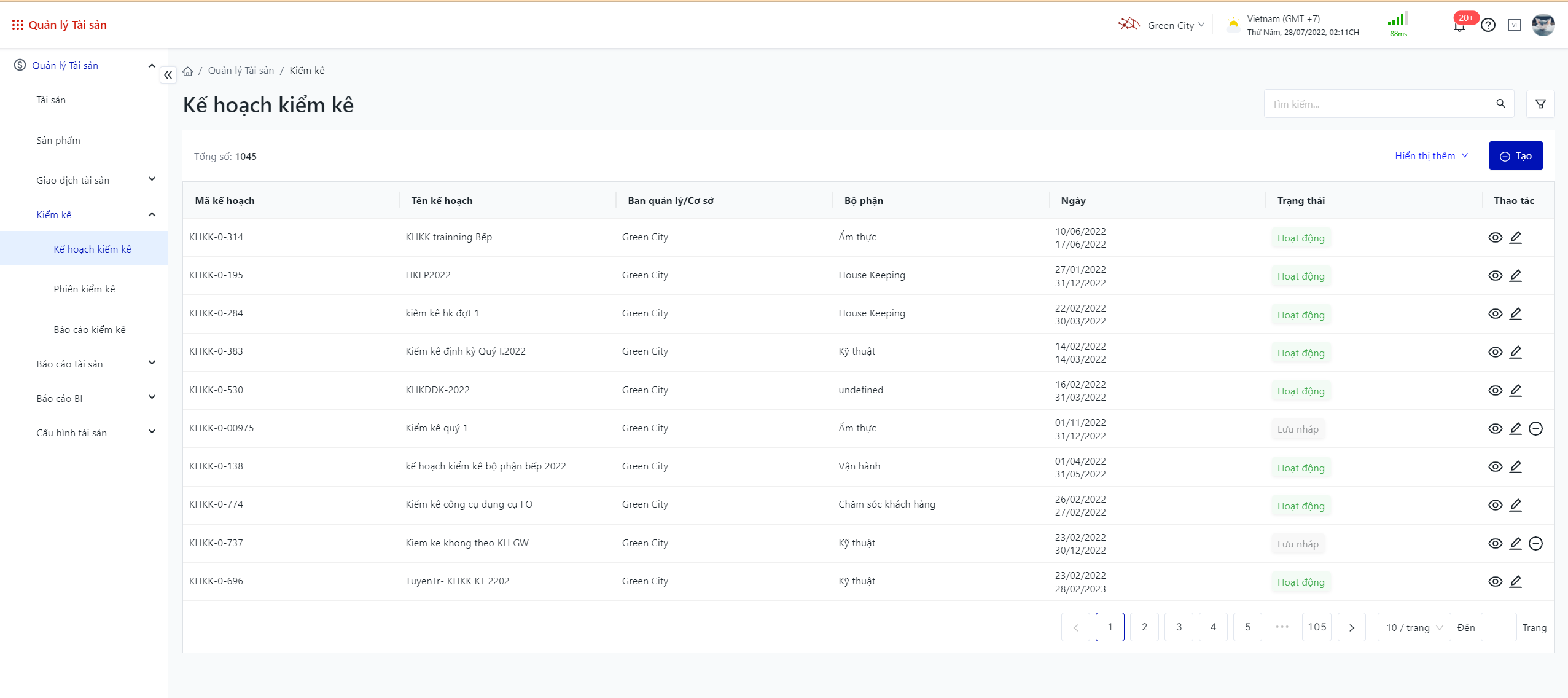This screenshot has height=698, width=1568.
Task: Open Phiên kiểm kê menu item
Action: pos(84,289)
